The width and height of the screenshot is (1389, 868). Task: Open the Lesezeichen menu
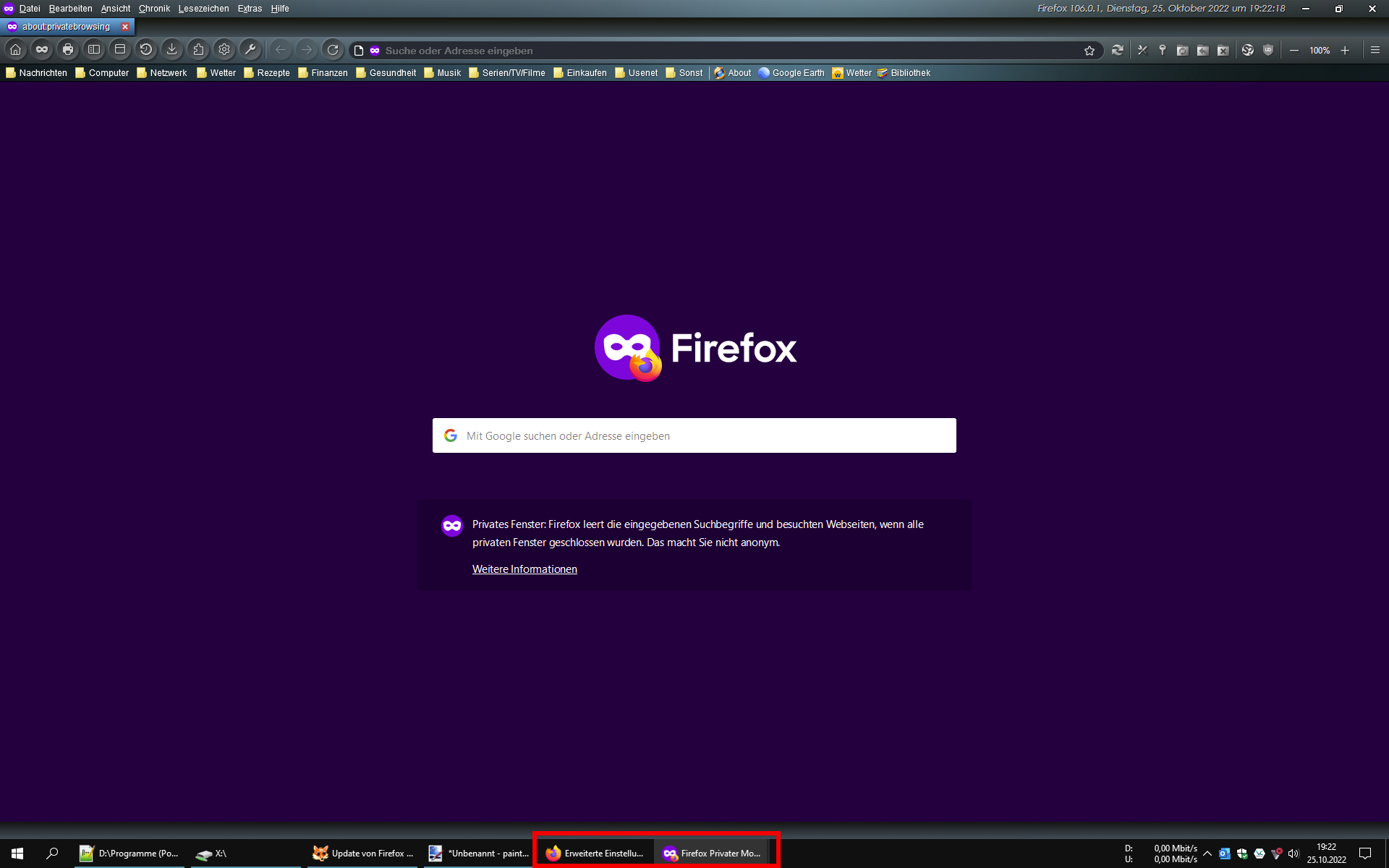coord(203,9)
